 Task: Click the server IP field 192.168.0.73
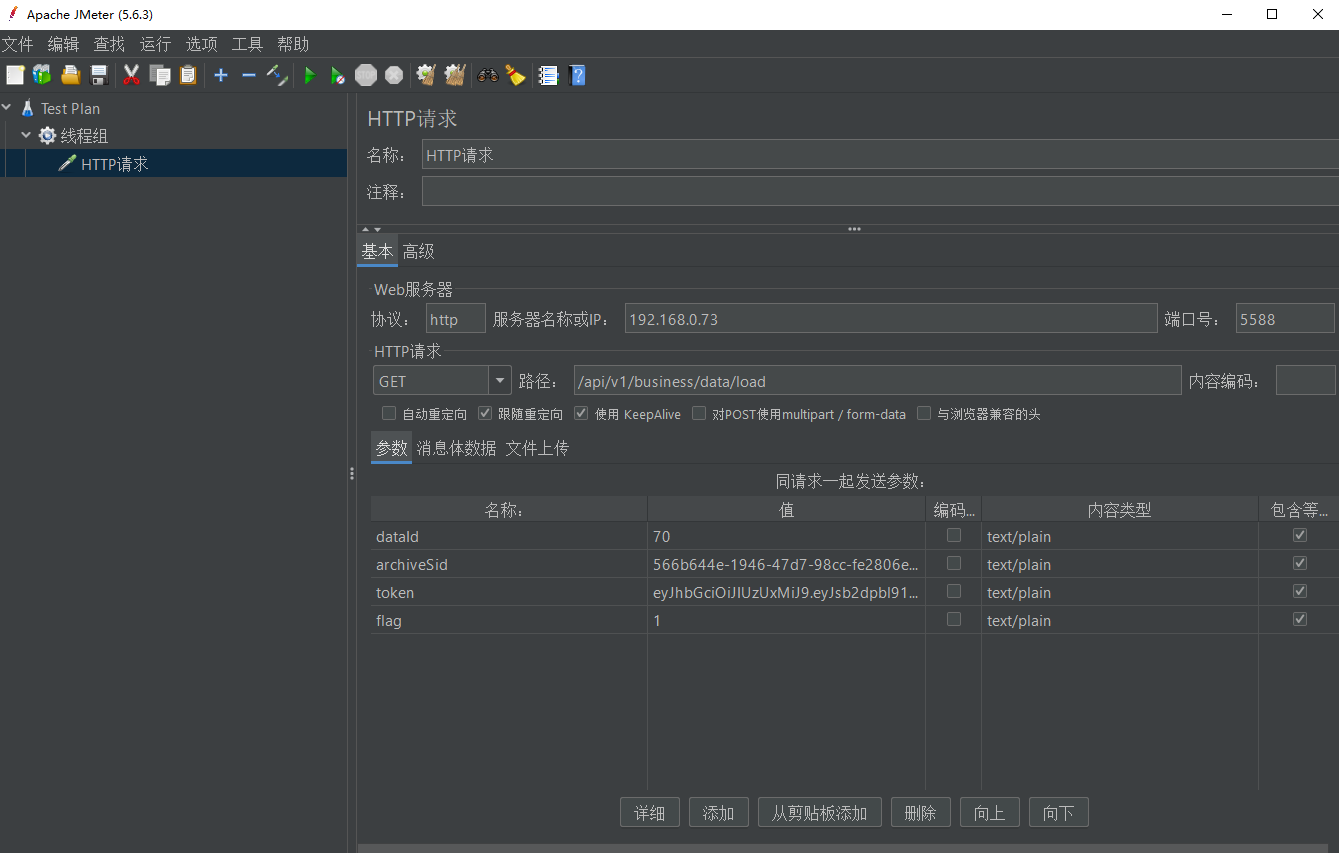[x=891, y=319]
